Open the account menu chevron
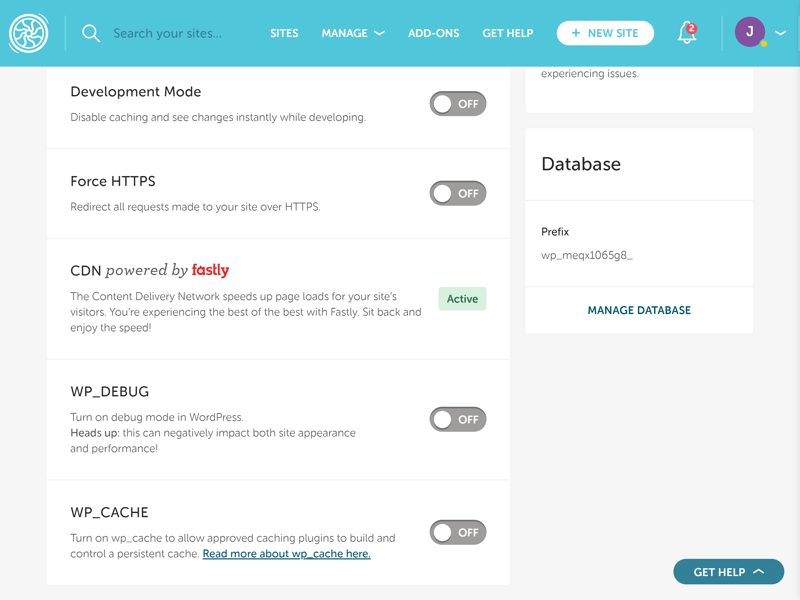The image size is (800, 600). (780, 33)
